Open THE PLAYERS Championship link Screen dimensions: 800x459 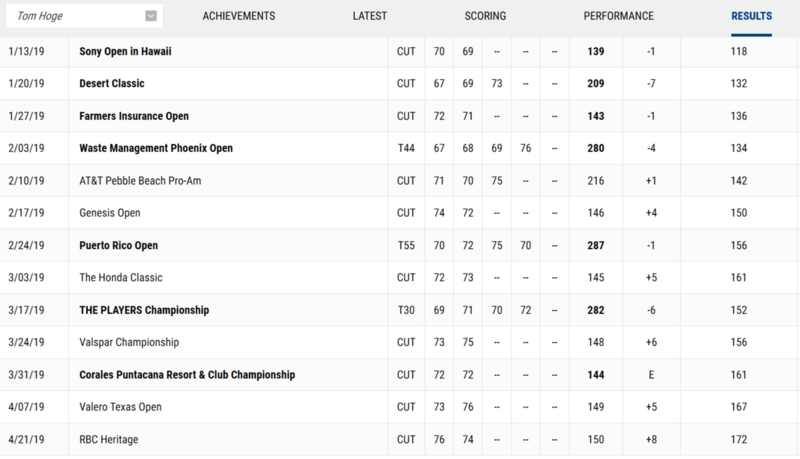tap(144, 310)
